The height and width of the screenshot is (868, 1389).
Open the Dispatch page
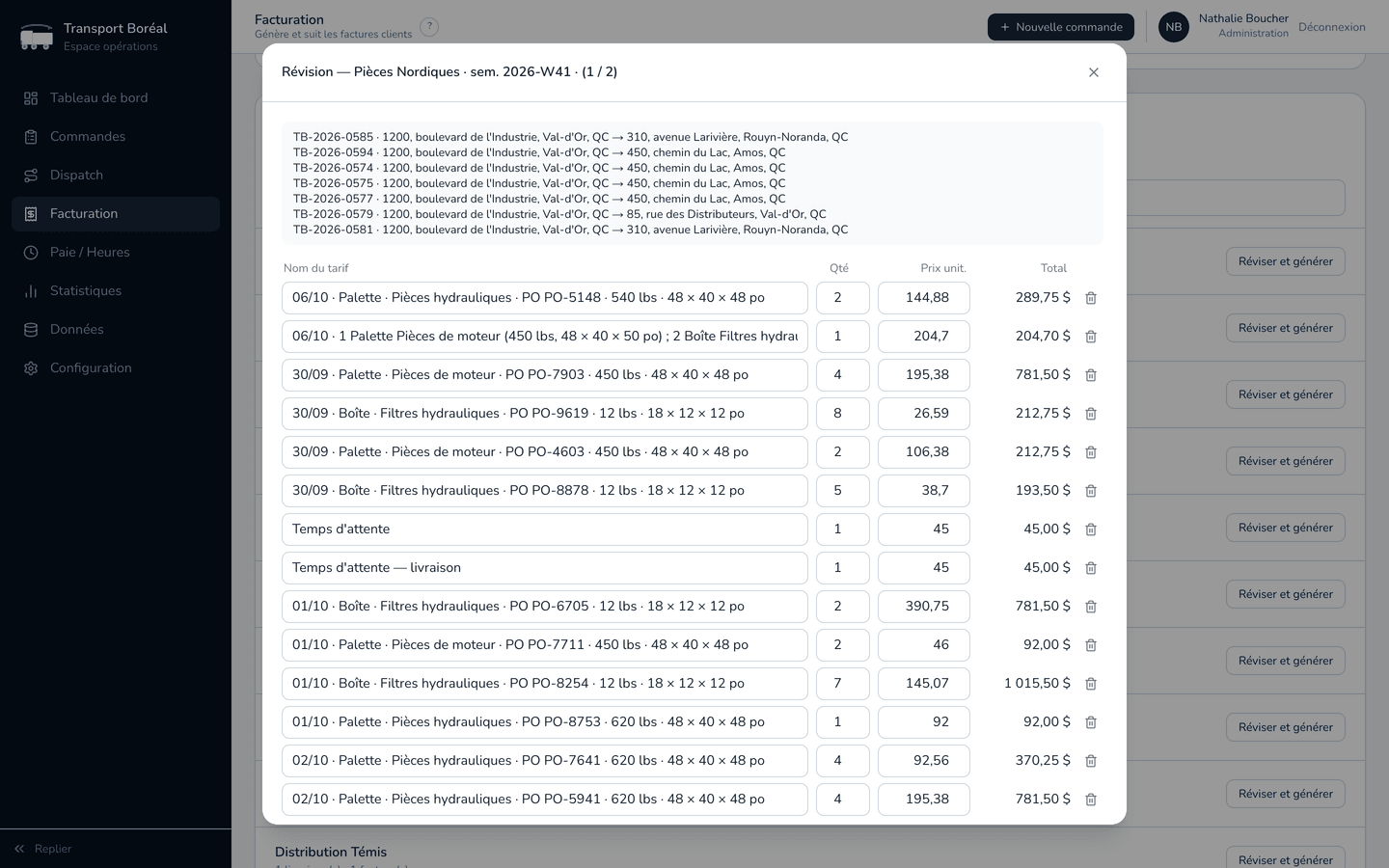[x=116, y=176]
